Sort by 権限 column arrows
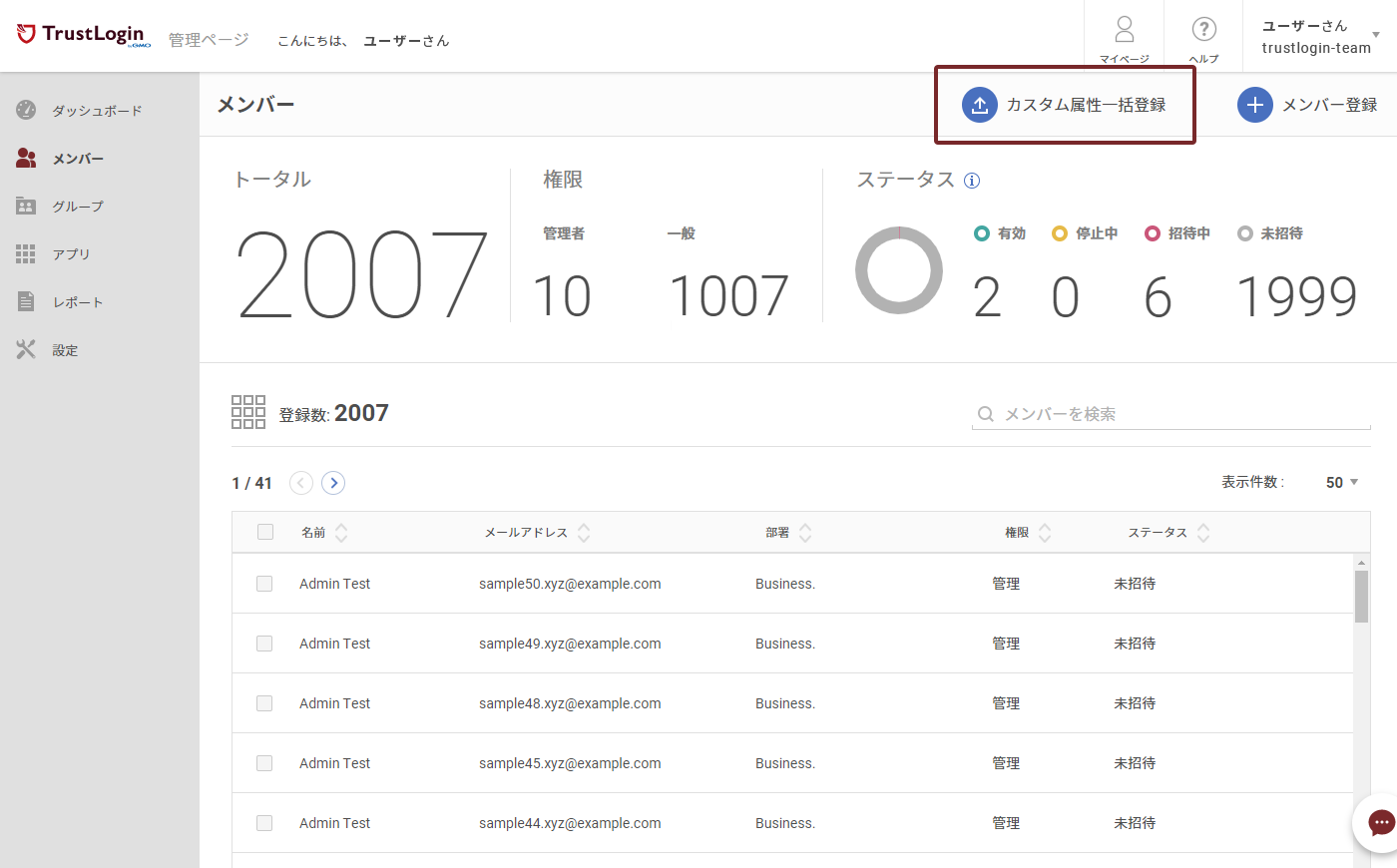The height and width of the screenshot is (868, 1397). [1045, 533]
